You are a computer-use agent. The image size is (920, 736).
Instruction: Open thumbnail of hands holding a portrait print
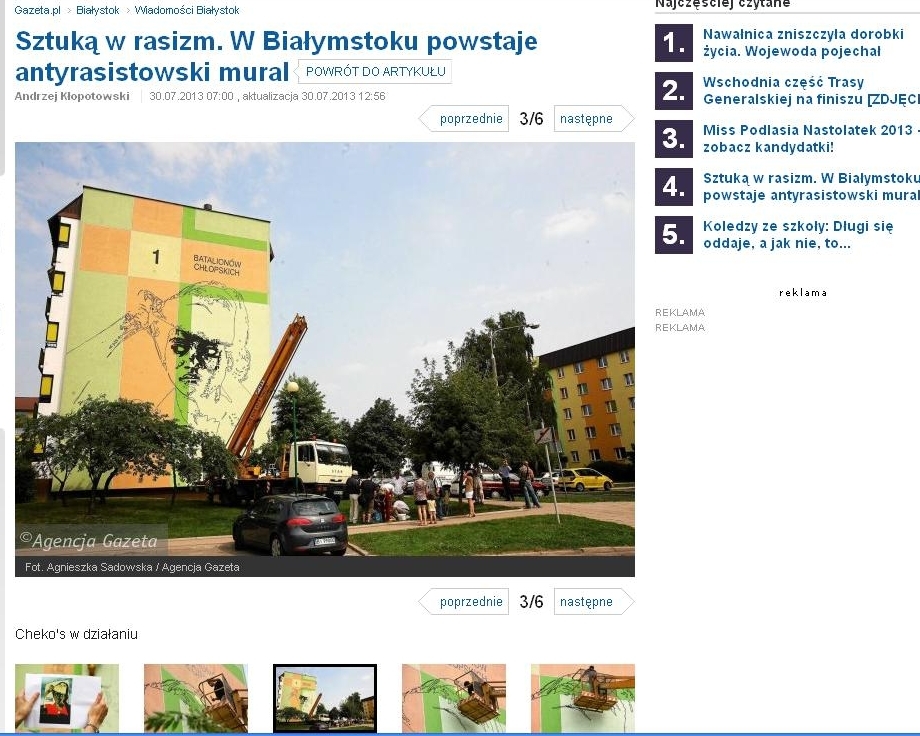[x=67, y=697]
